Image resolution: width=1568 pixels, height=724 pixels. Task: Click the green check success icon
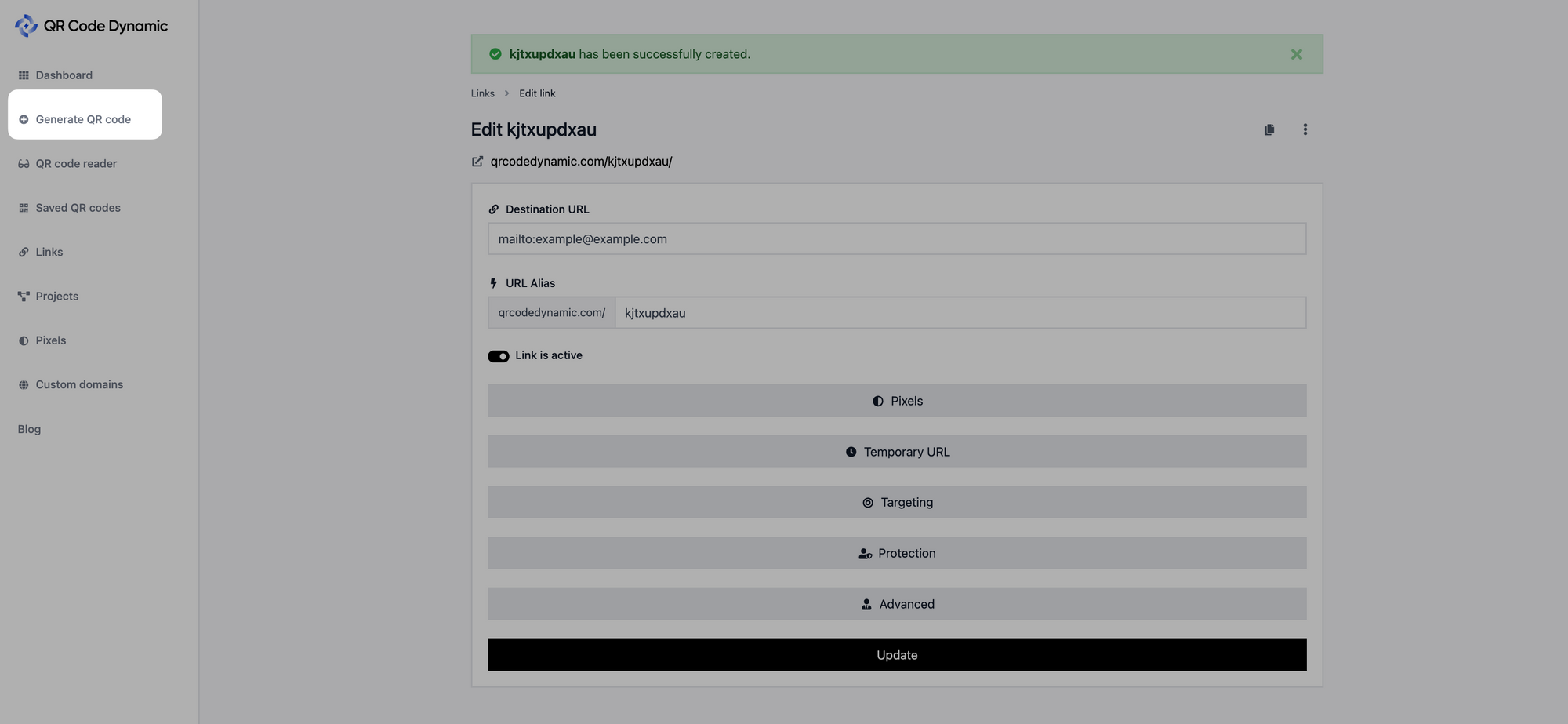click(x=495, y=54)
